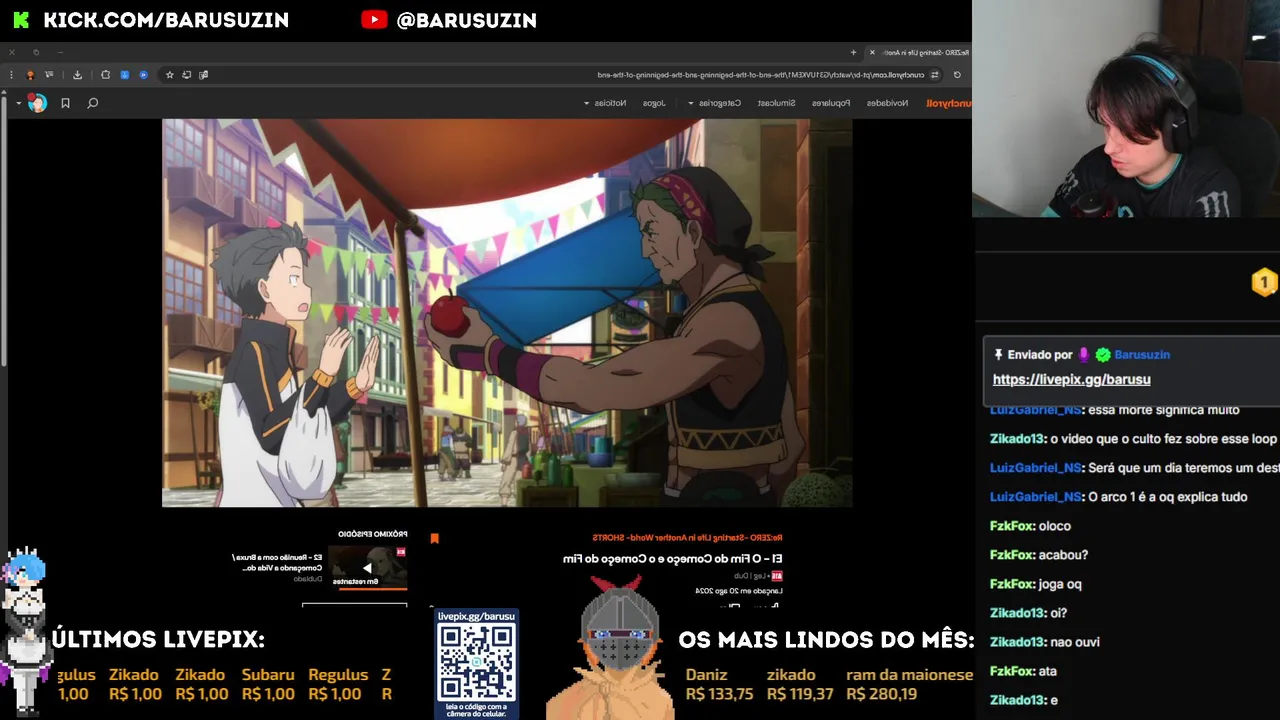Screen dimensions: 1280x720
Task: Click the round blue extension icon
Action: pos(144,74)
